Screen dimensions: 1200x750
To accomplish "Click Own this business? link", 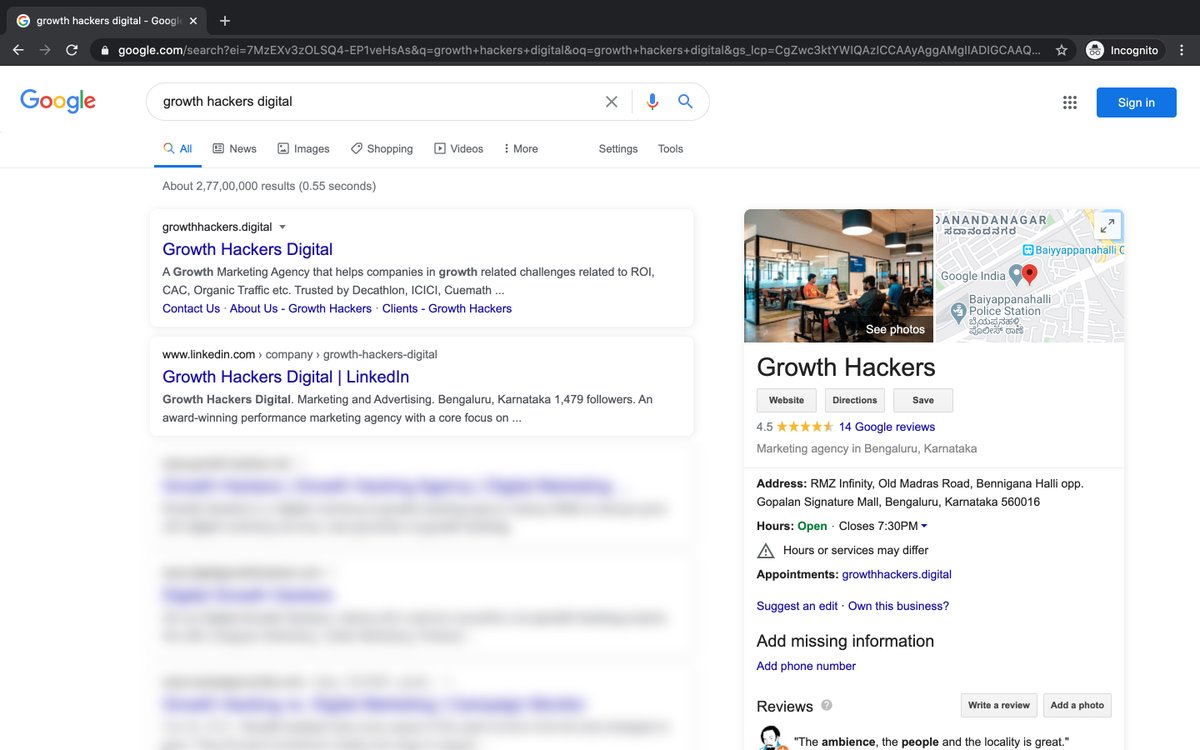I will point(898,606).
